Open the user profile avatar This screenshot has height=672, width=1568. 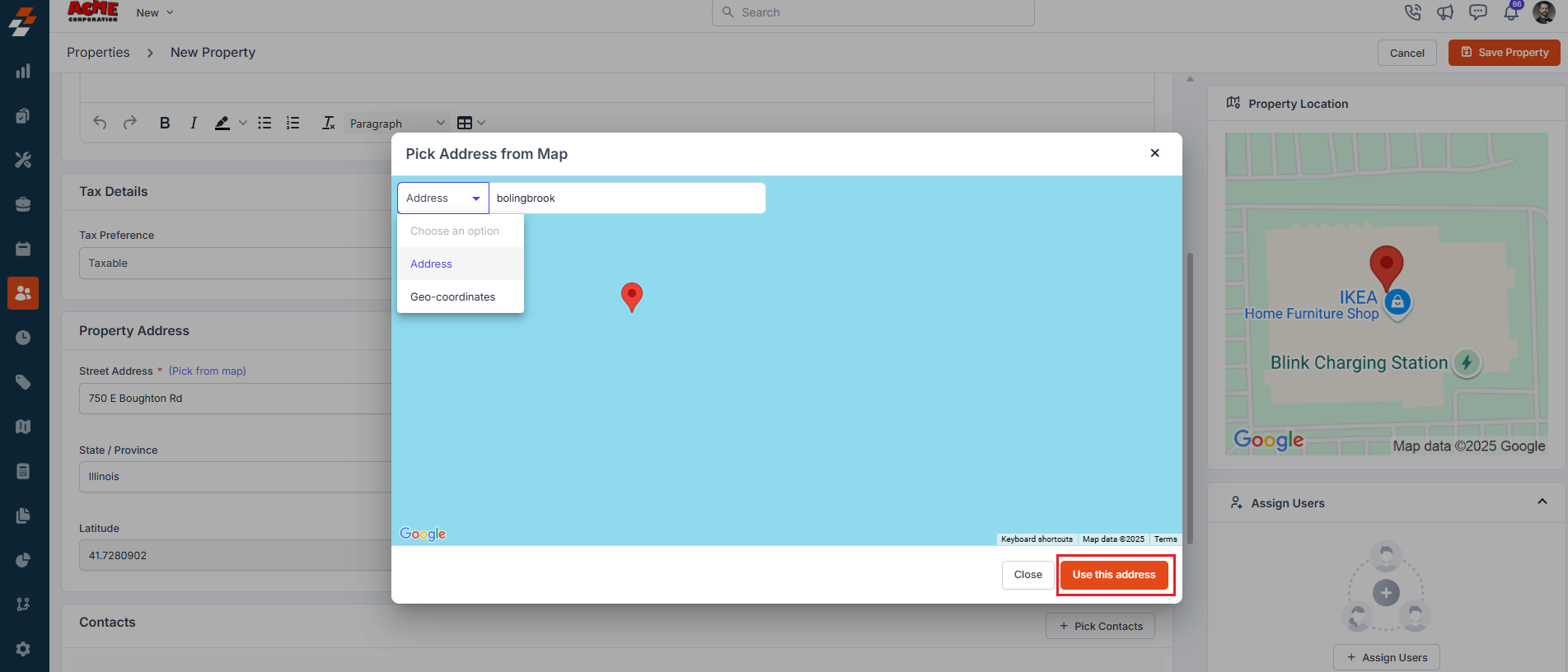point(1543,12)
